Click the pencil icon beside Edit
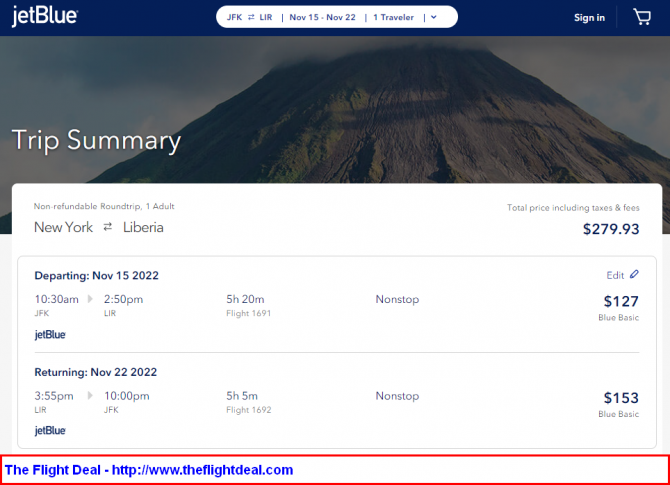Image resolution: width=670 pixels, height=485 pixels. (x=635, y=274)
